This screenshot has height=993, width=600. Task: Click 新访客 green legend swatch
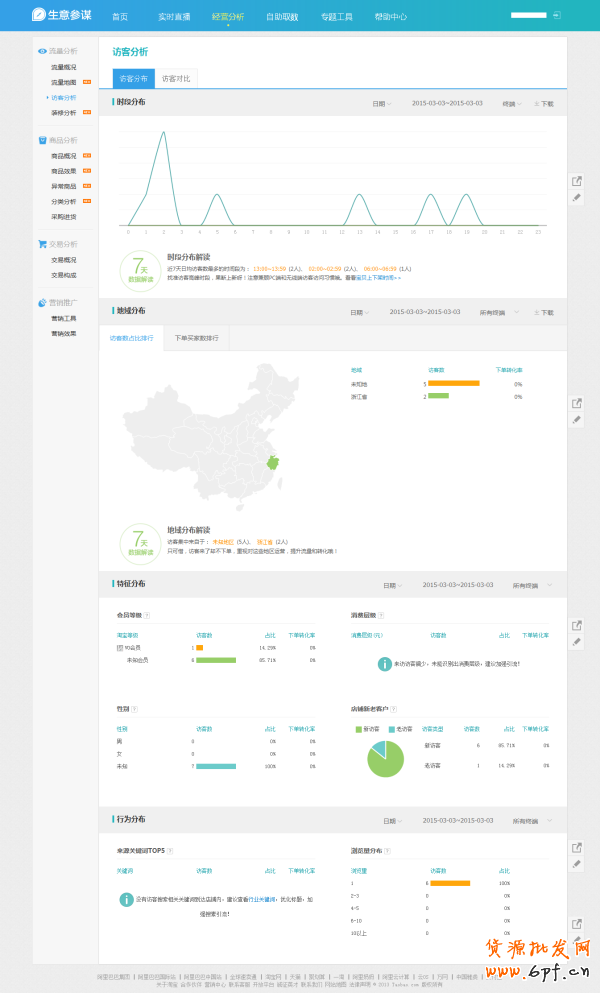point(359,729)
